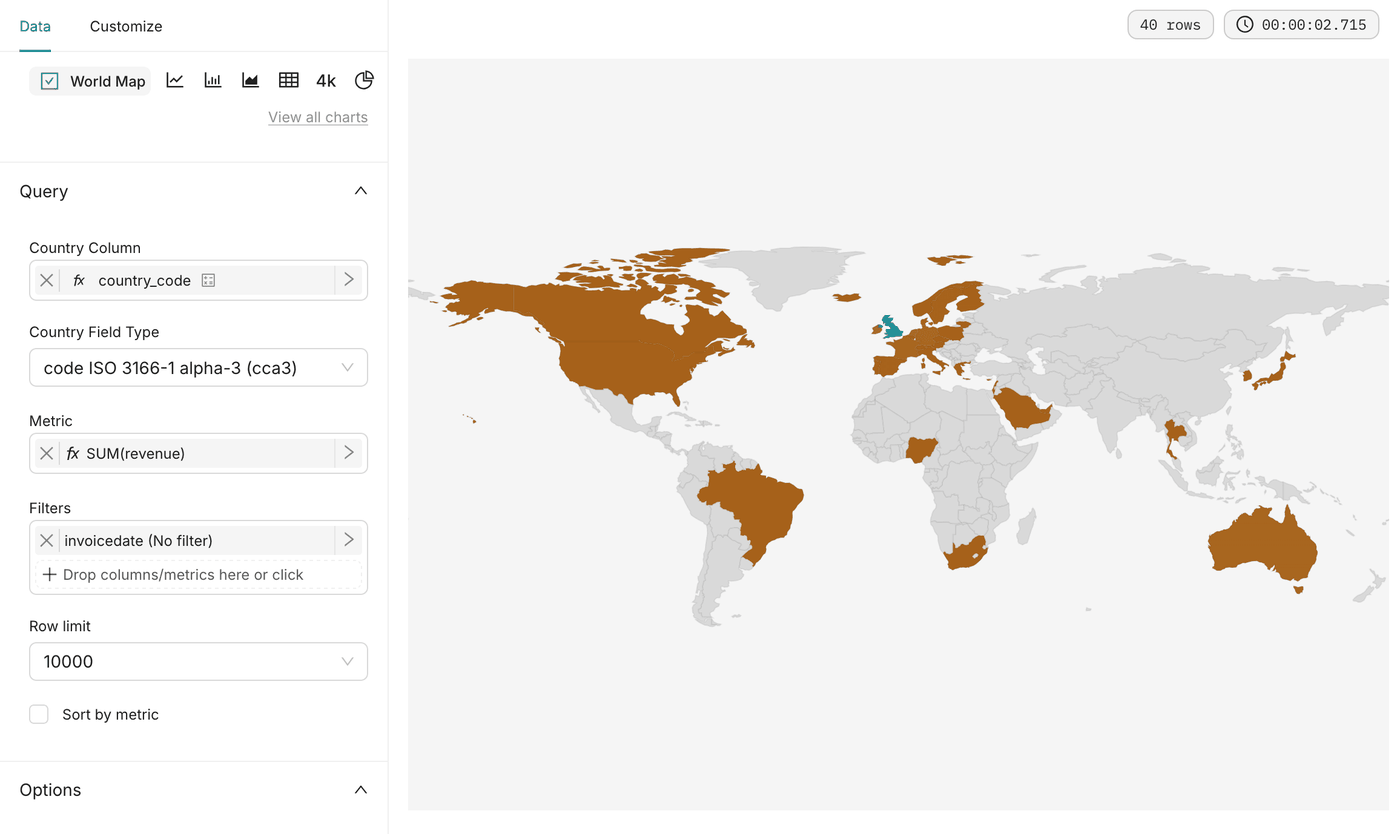Open SUM(revenue) metric options arrow

pyautogui.click(x=349, y=453)
